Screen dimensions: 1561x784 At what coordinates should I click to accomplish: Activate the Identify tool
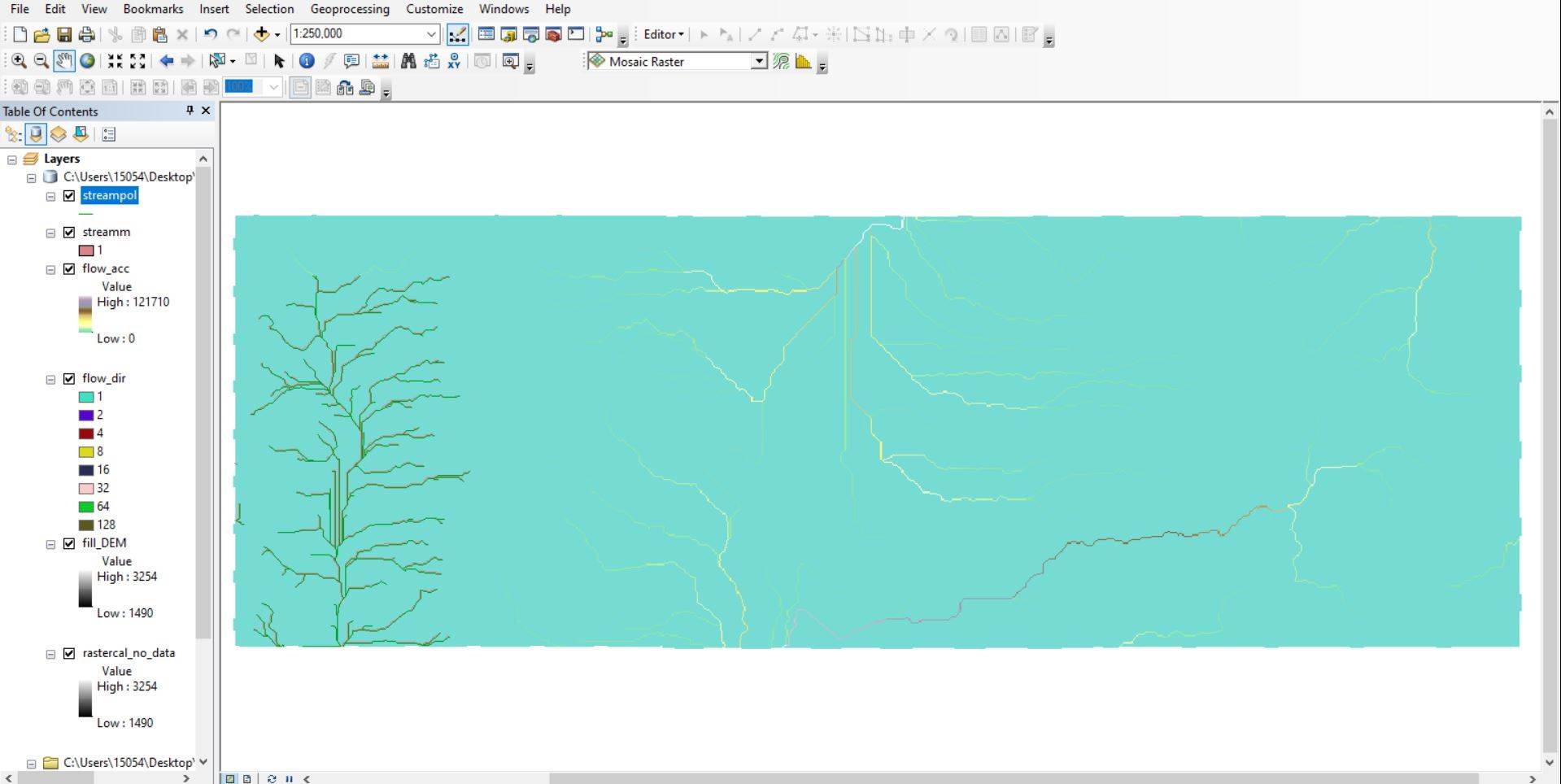click(307, 61)
